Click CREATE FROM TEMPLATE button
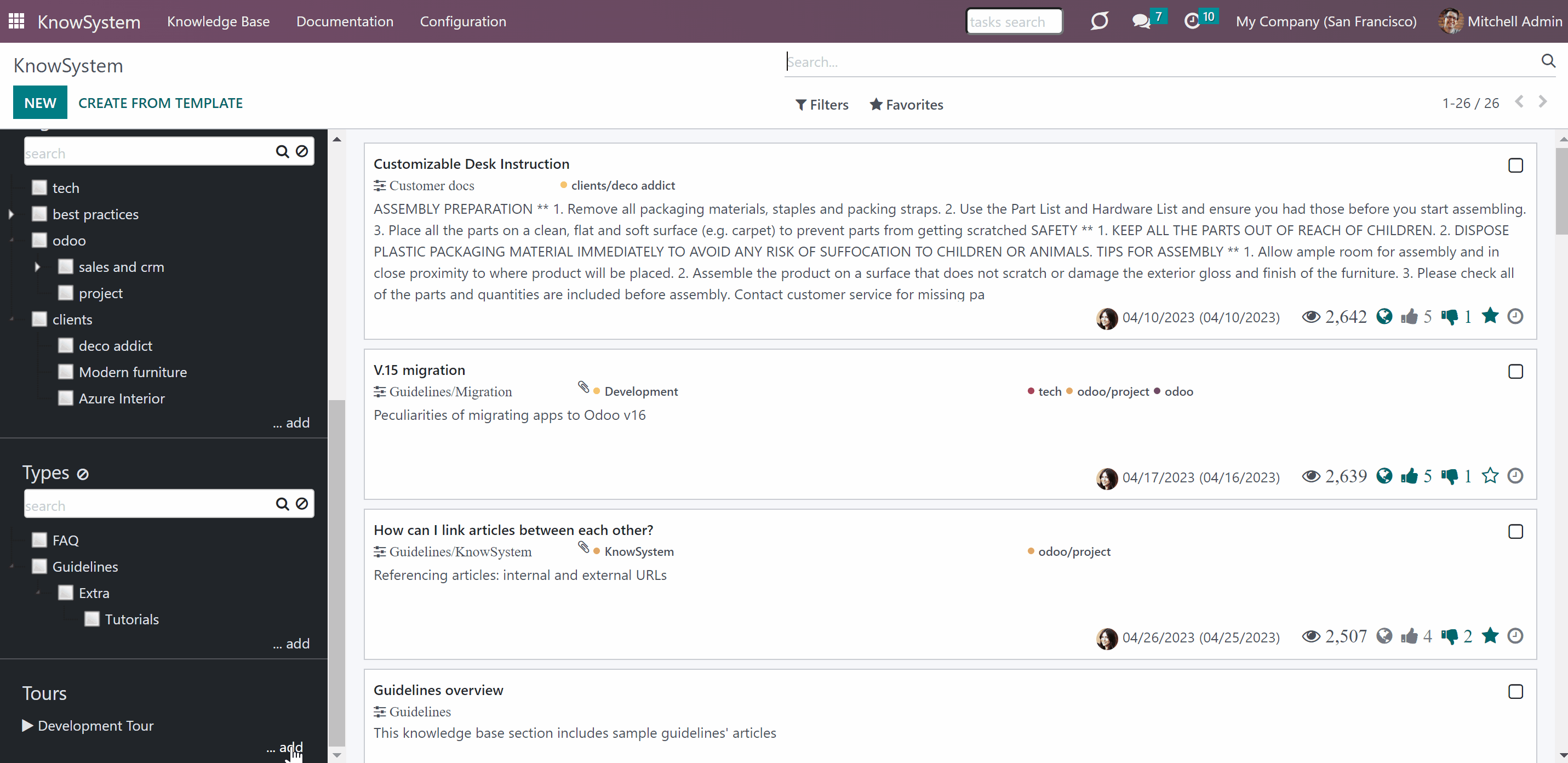 point(161,103)
